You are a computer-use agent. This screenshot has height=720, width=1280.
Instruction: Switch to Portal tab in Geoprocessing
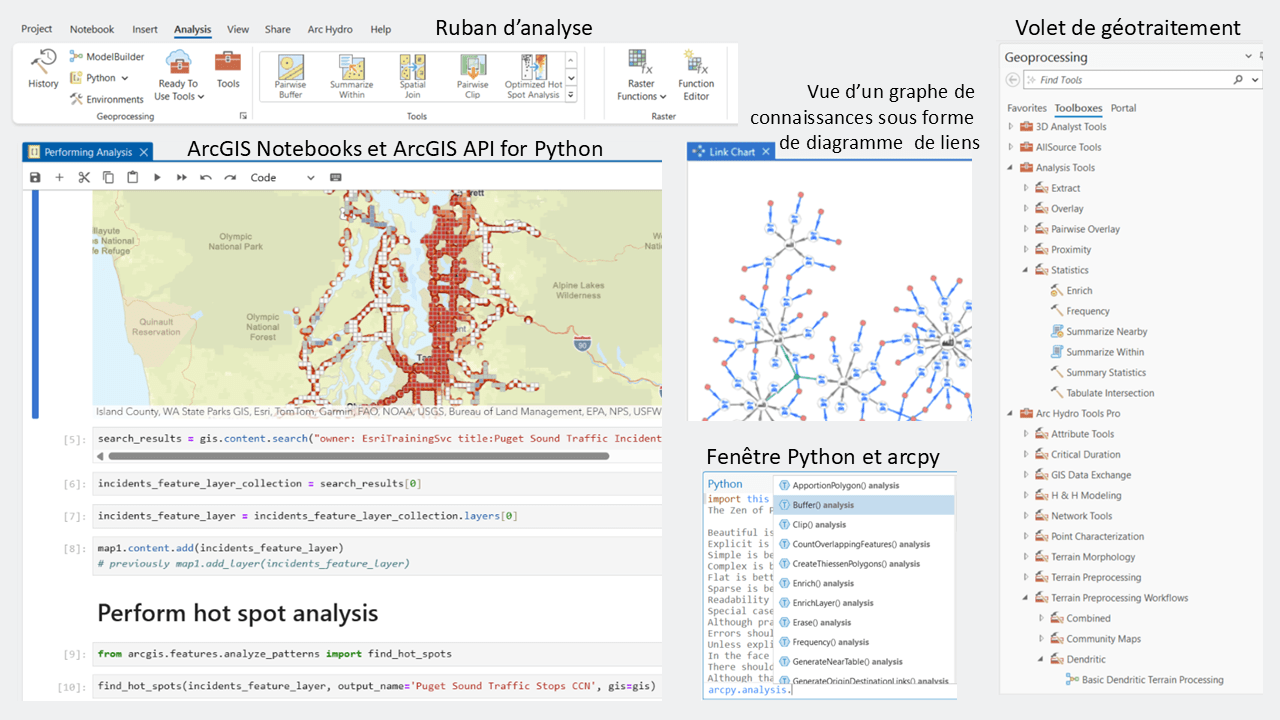pos(1124,108)
